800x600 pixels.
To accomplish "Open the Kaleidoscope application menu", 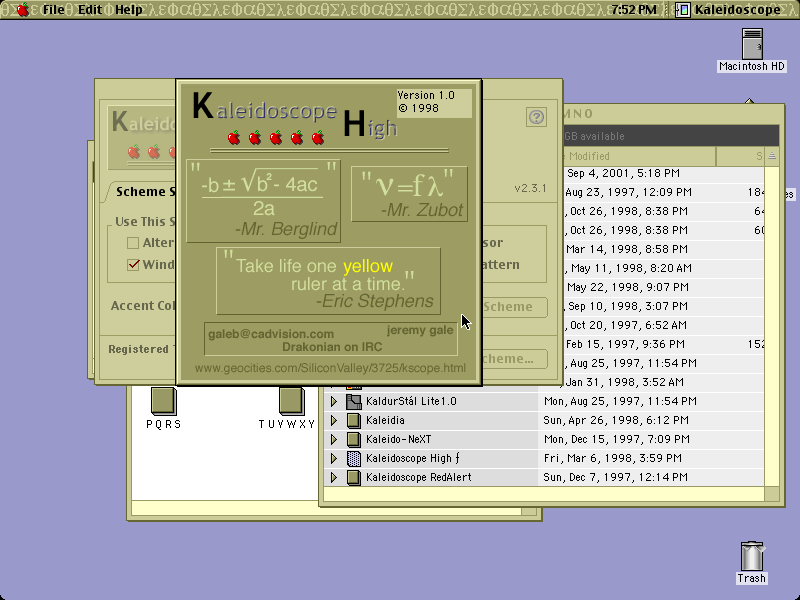I will pos(728,10).
